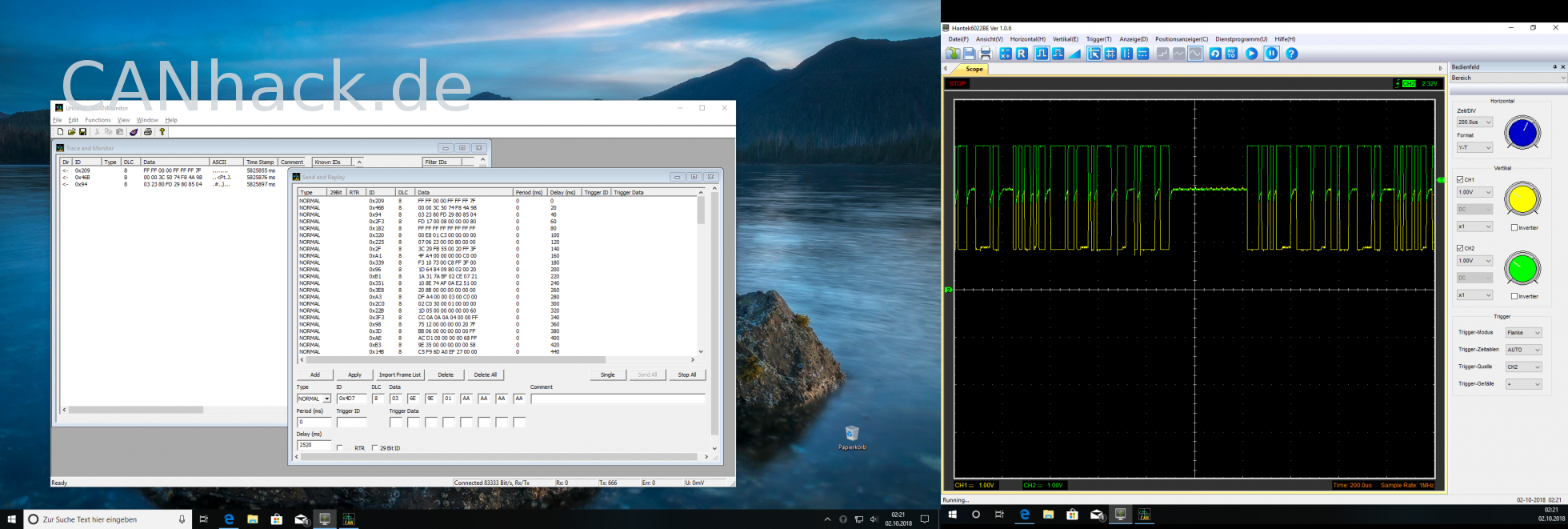The width and height of the screenshot is (1568, 529).
Task: Open the math calculator icon in Hantek toolbar
Action: pyautogui.click(x=1006, y=54)
